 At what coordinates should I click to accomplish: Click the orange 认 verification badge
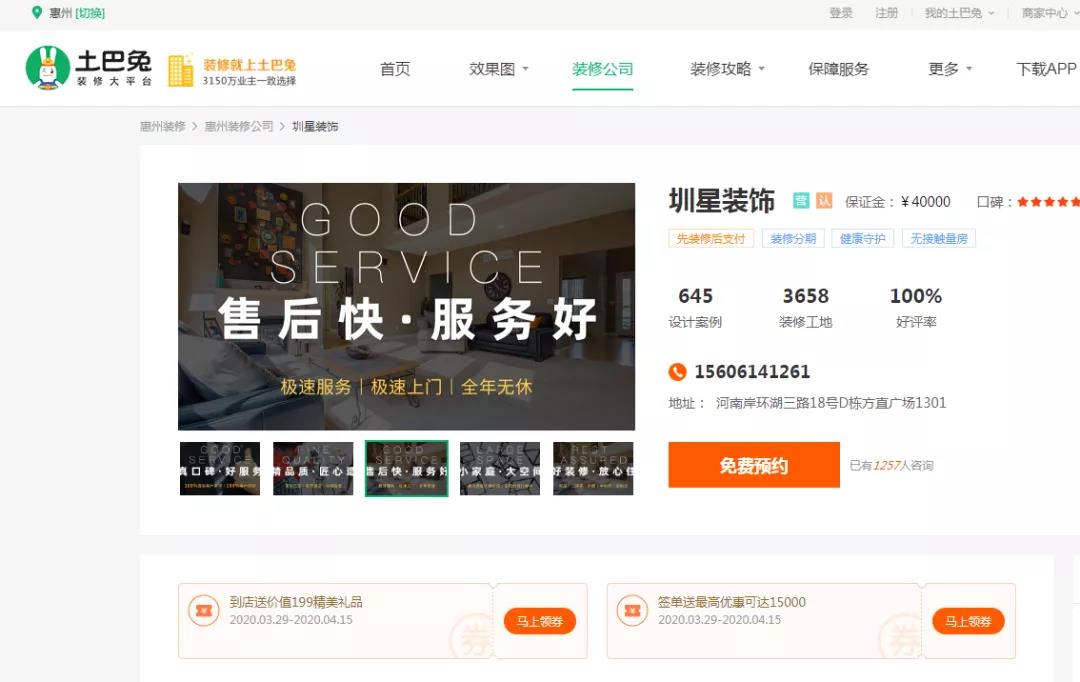point(823,200)
